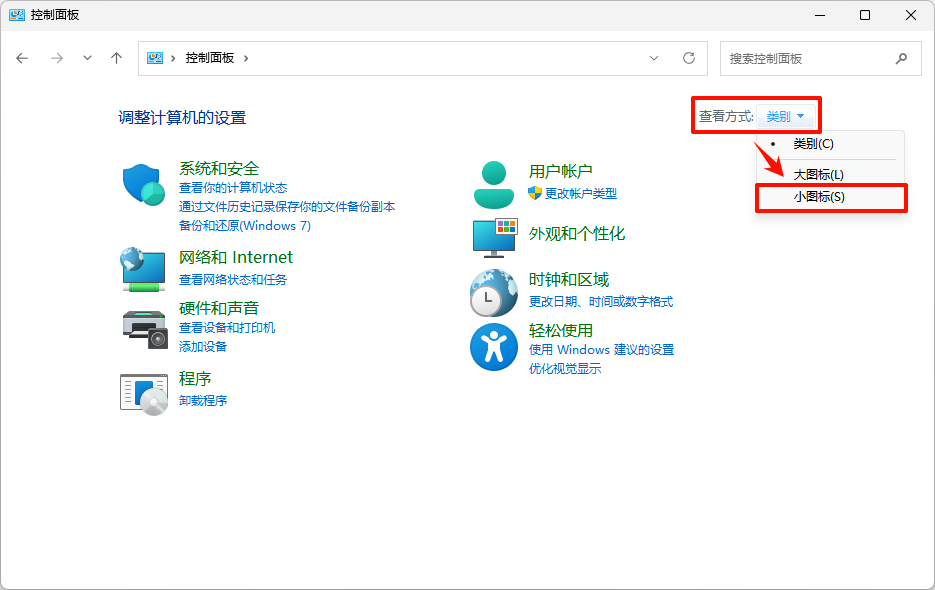Open 用户帐户 via its icon
This screenshot has width=935, height=590.
[493, 183]
